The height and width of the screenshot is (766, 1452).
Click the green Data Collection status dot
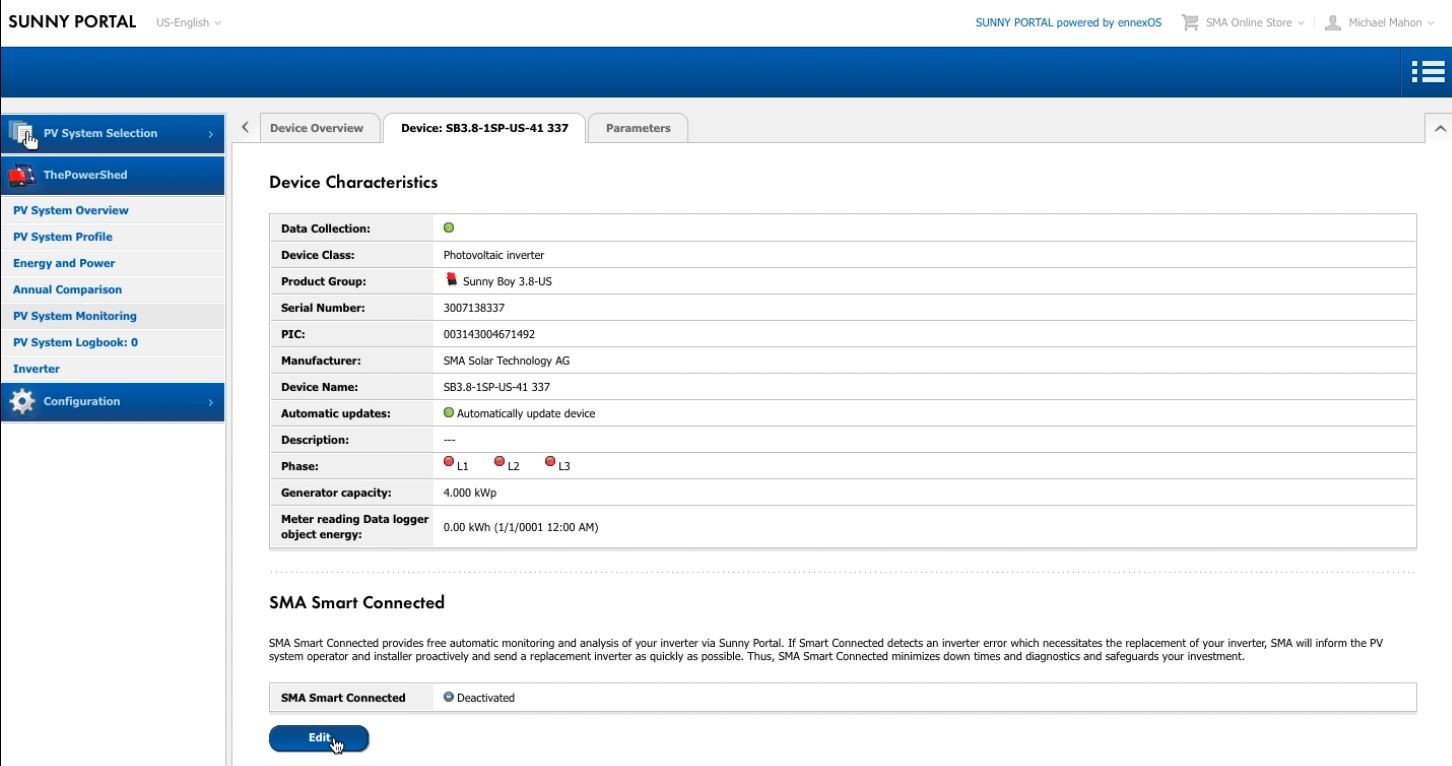[x=449, y=228]
